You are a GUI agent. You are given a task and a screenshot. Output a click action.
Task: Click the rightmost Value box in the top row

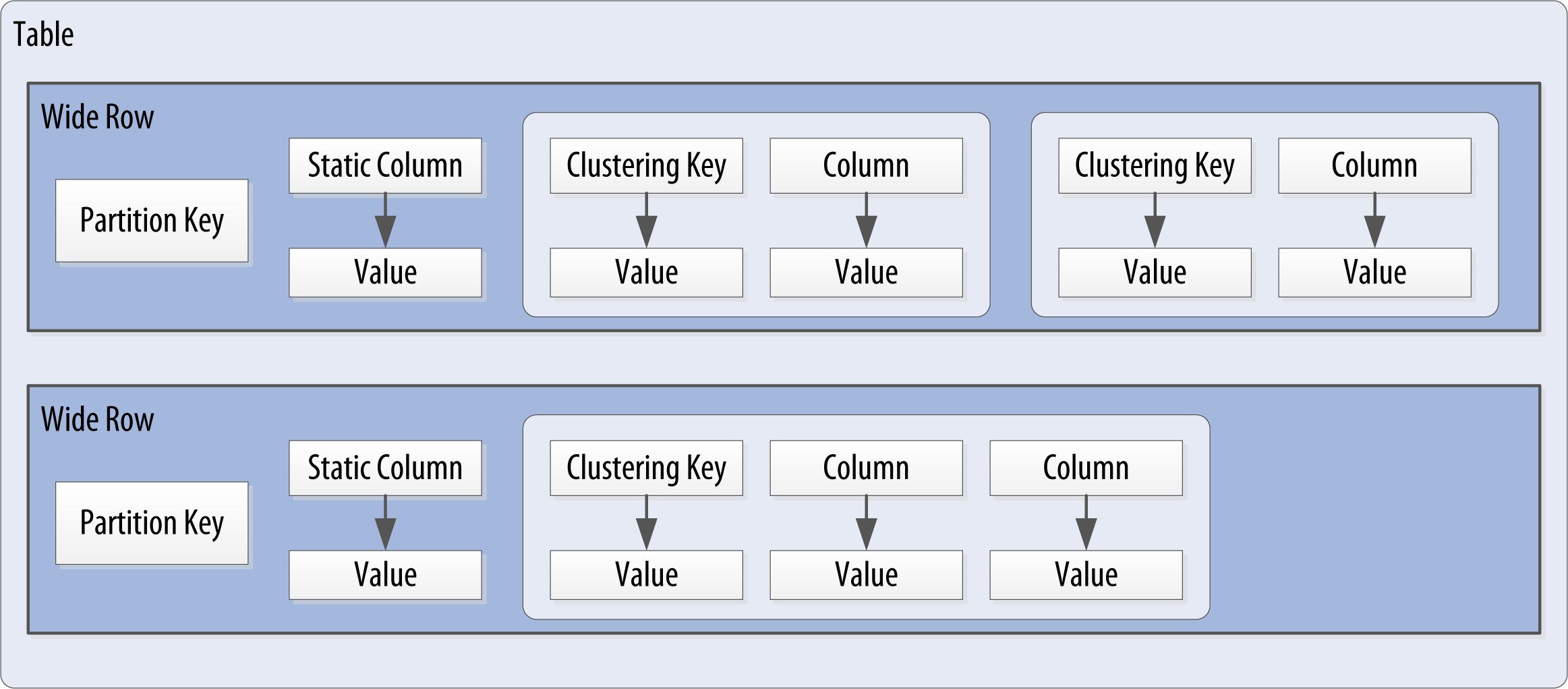(1374, 273)
